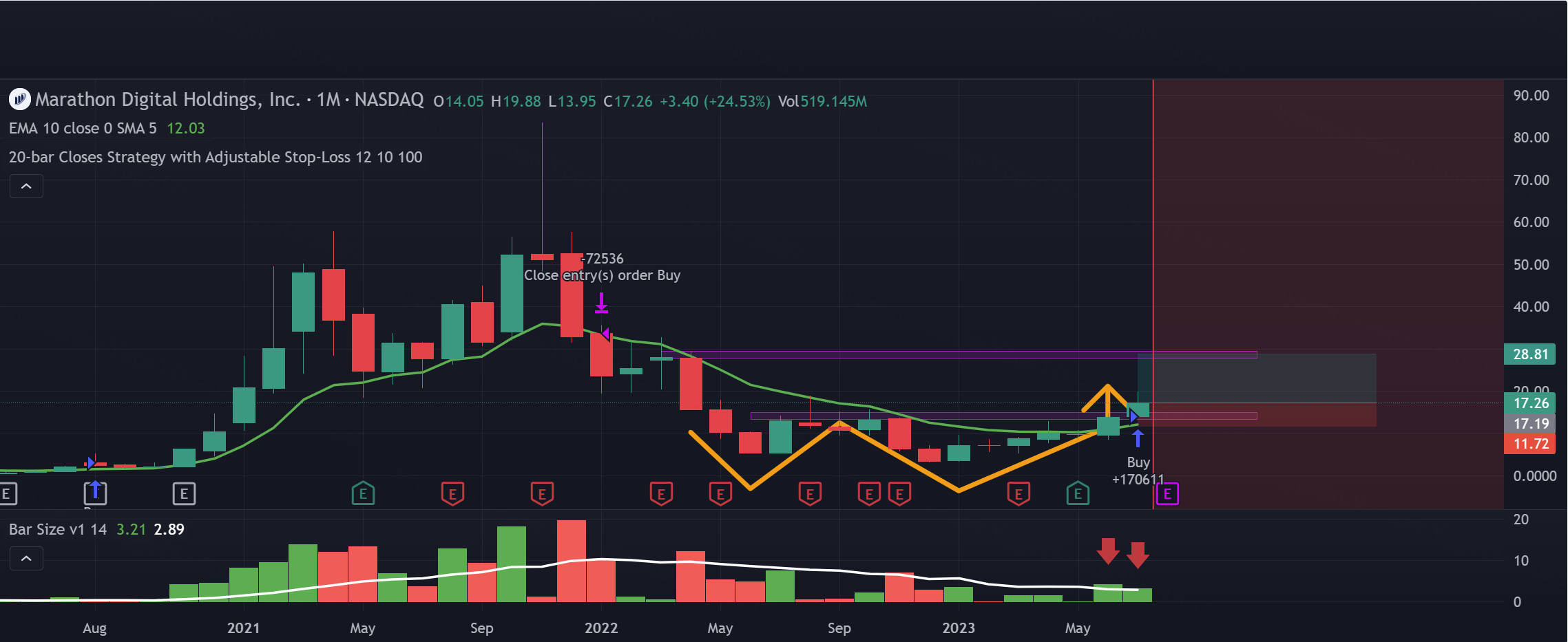Click the magenta close-entry down arrow
This screenshot has width=1568, height=642.
point(601,303)
